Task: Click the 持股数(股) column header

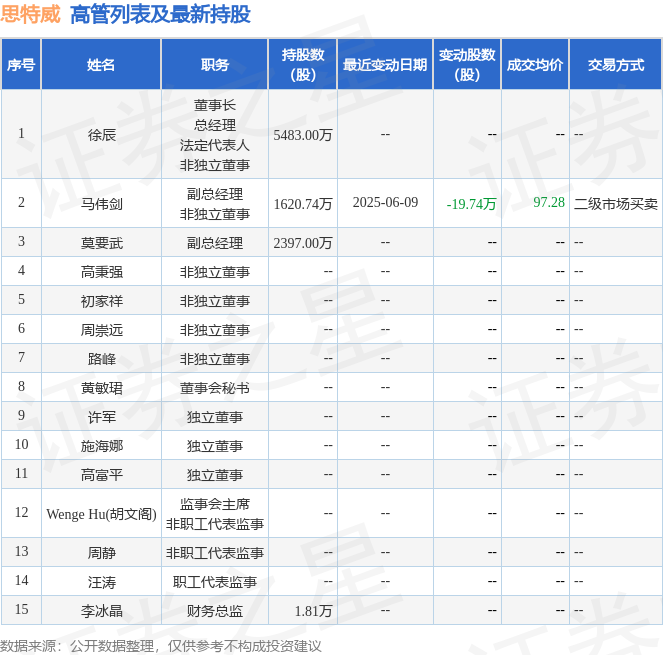Action: [x=303, y=65]
